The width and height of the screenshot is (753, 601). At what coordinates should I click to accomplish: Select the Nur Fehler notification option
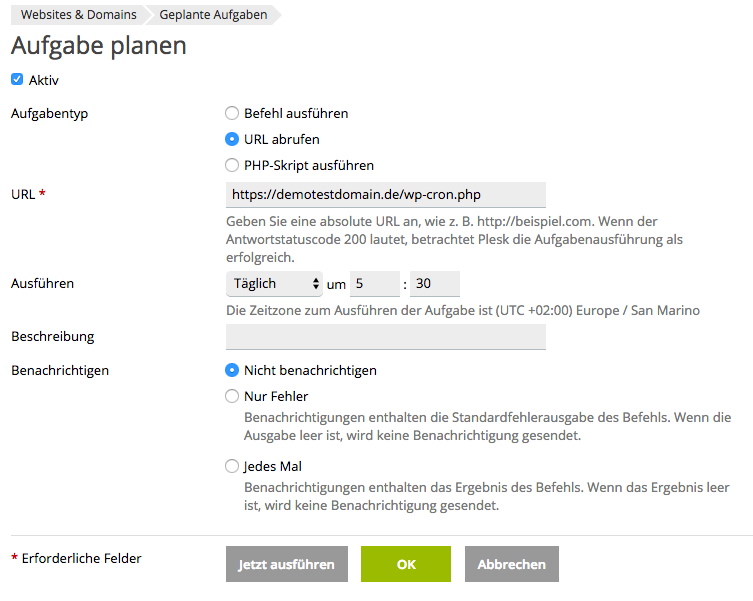(x=232, y=396)
